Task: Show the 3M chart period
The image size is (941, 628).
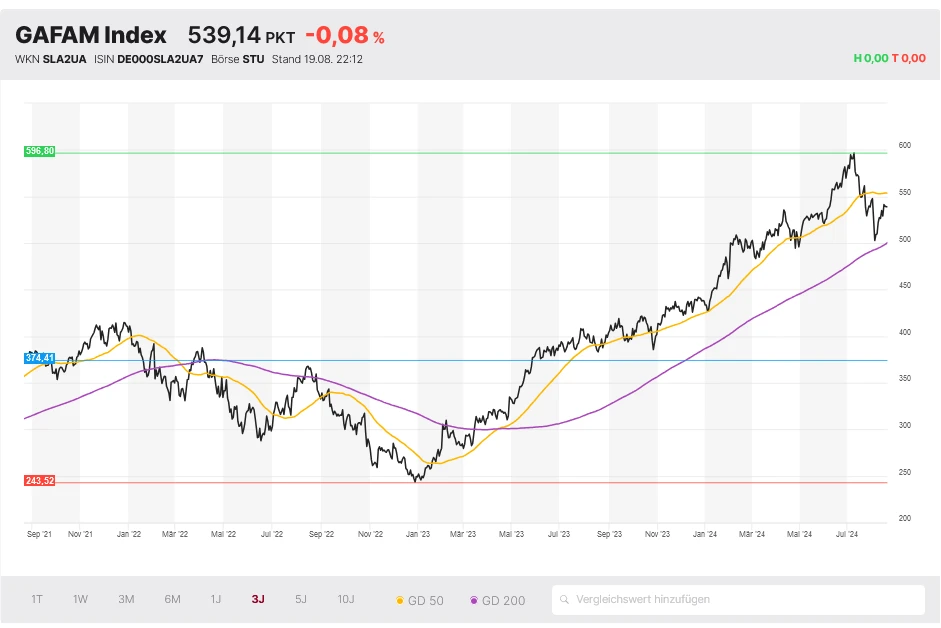Action: point(126,600)
